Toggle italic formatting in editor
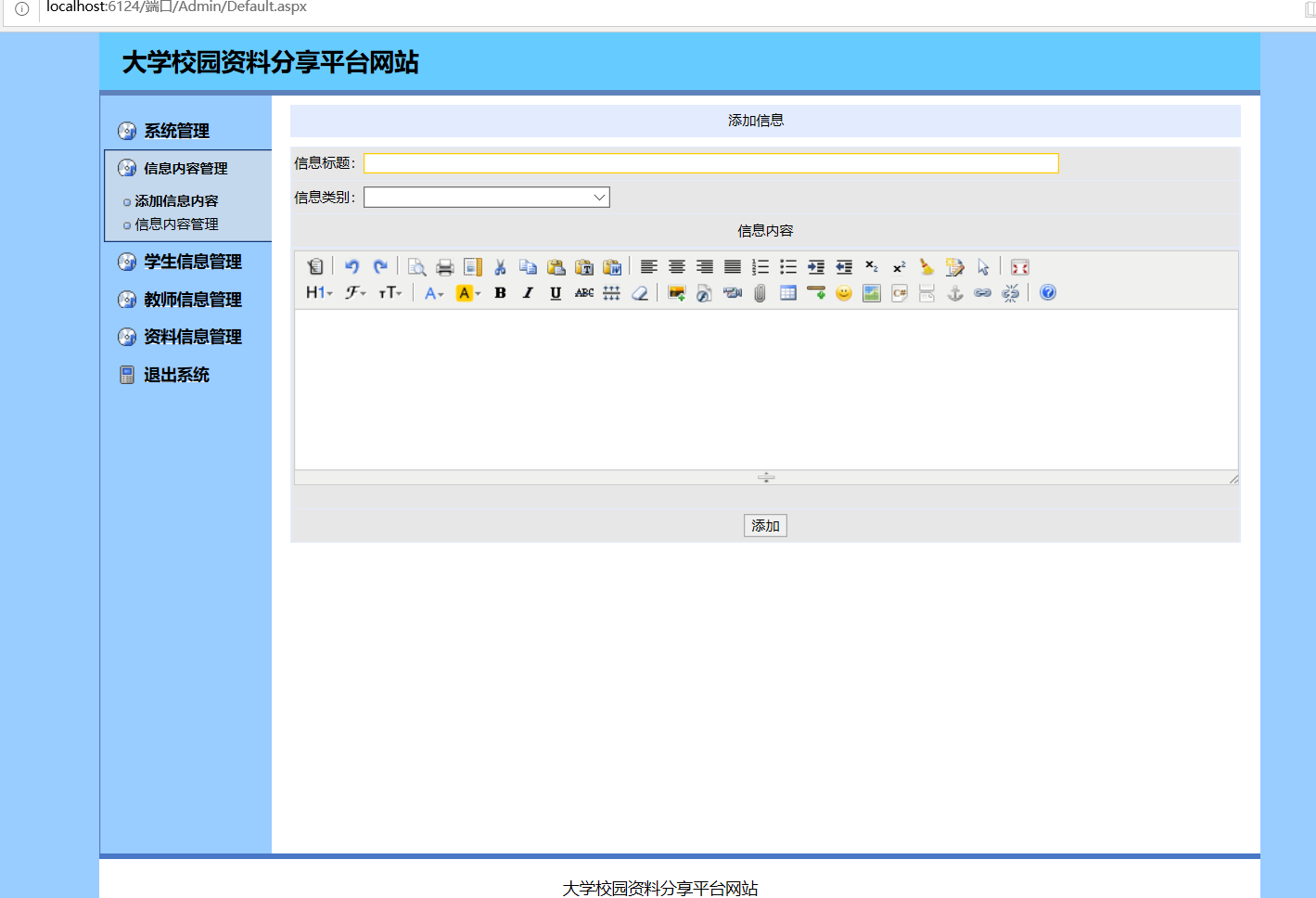 (x=528, y=293)
